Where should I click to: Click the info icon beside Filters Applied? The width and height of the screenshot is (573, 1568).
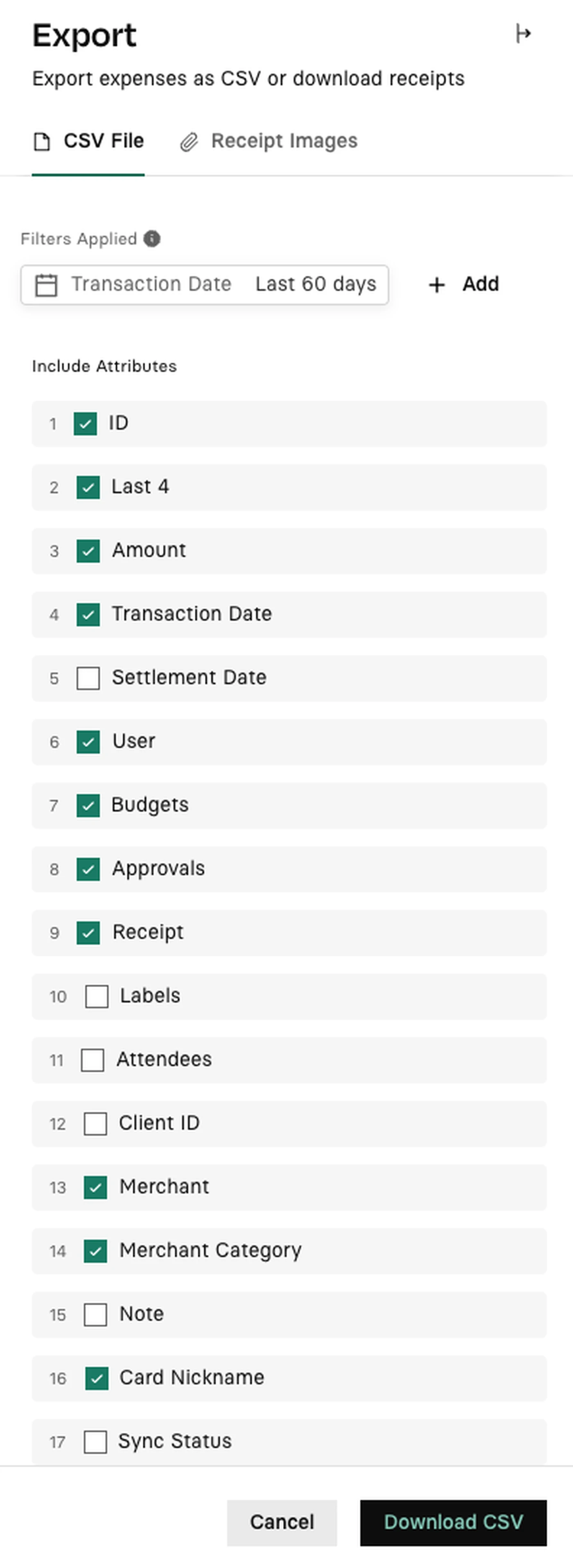pos(152,239)
